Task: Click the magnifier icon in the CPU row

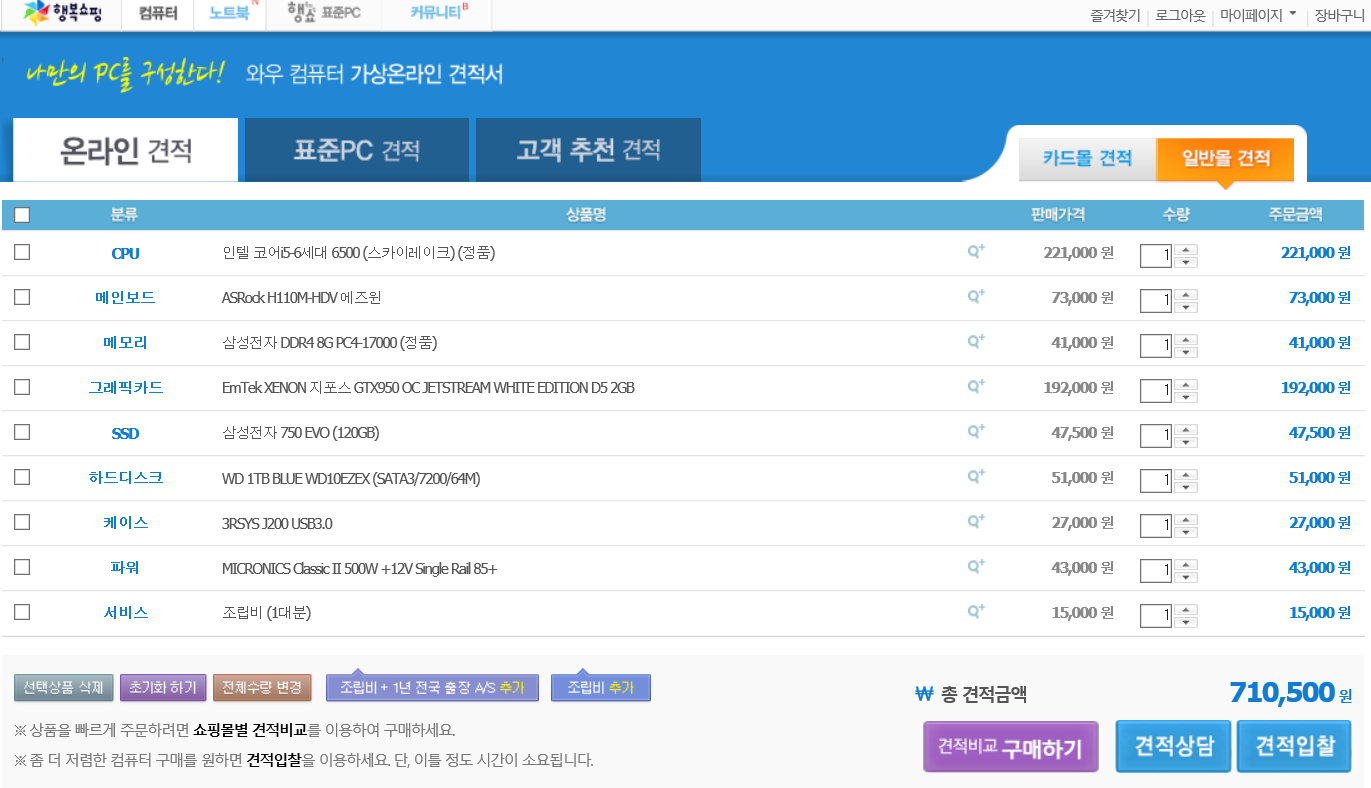Action: pos(976,252)
